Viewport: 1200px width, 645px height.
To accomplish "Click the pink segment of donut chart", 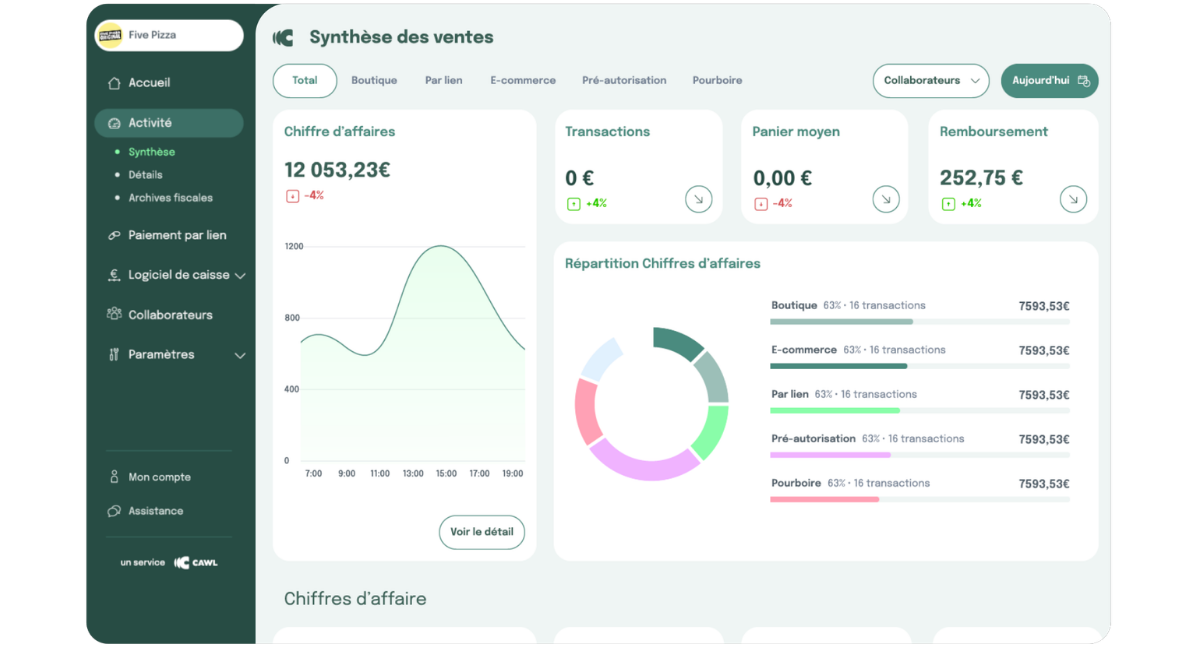I will click(587, 410).
